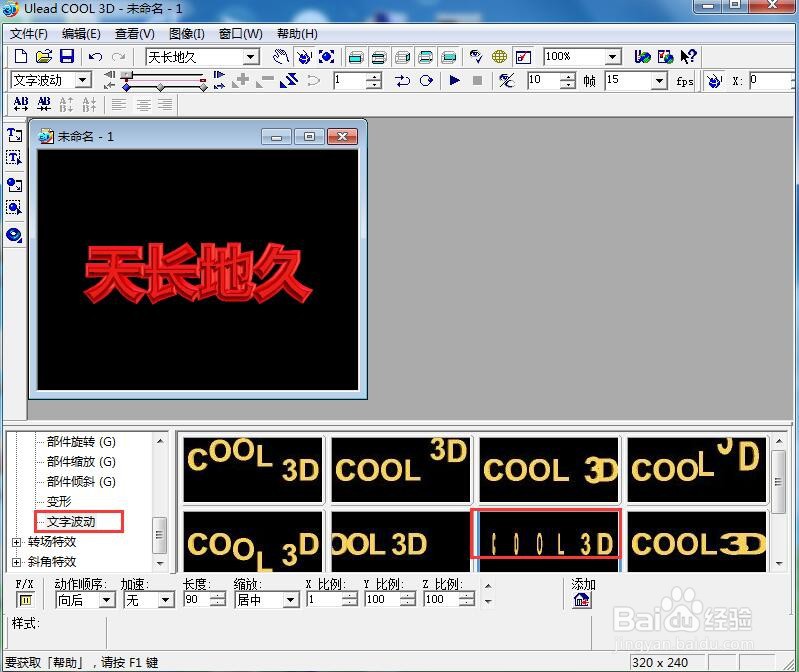Expand the 斜角特效 tree node

click(x=16, y=562)
